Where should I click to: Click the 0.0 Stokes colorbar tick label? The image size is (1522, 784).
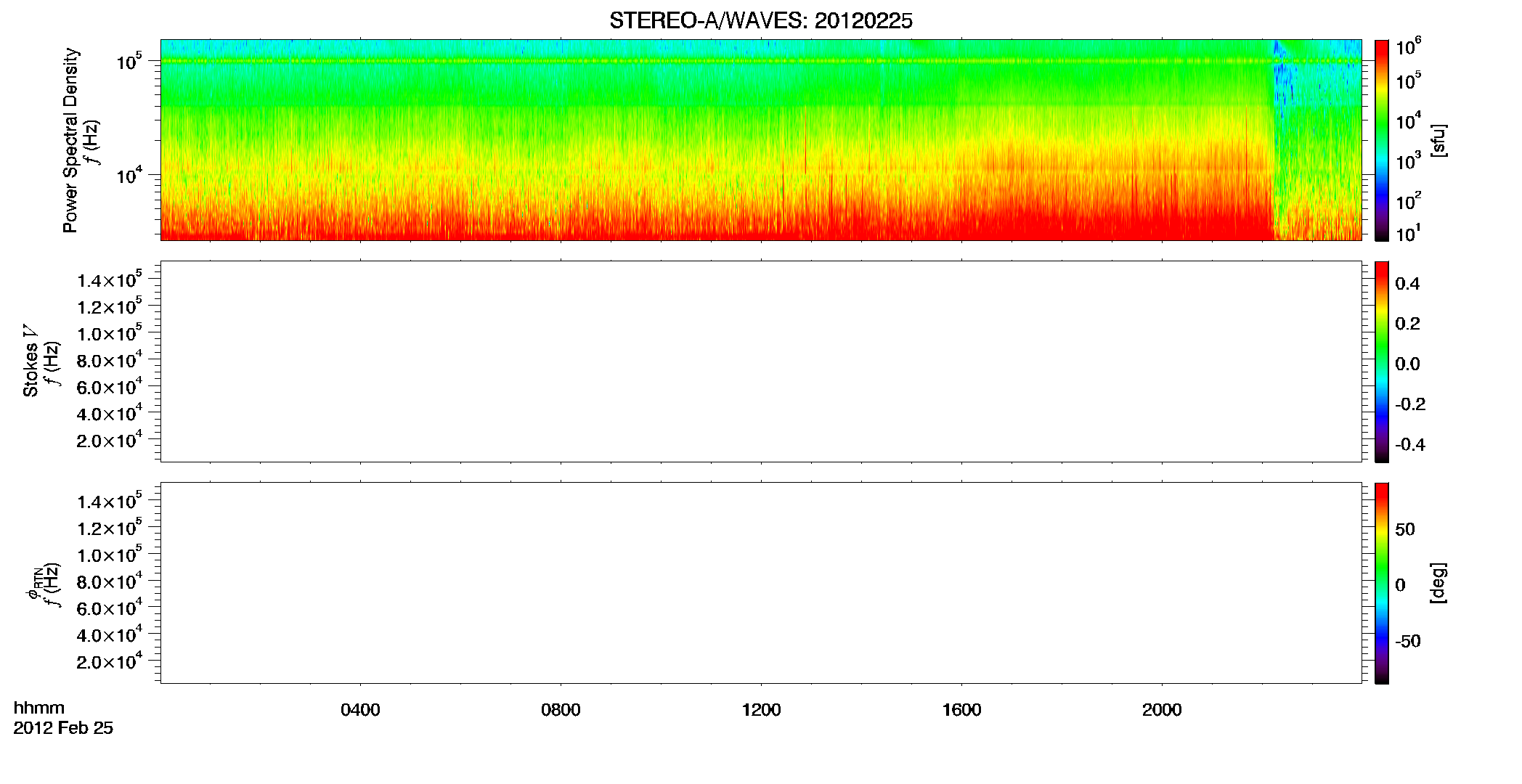1407,364
